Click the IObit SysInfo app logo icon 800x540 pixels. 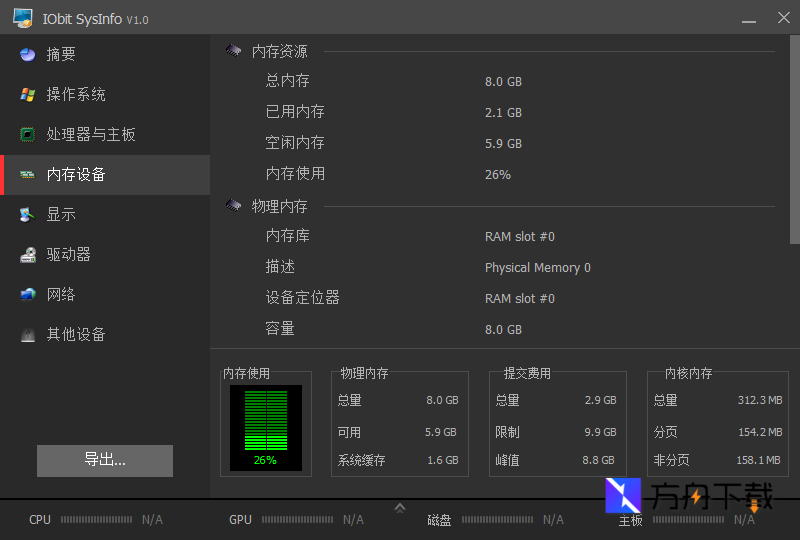pos(23,18)
